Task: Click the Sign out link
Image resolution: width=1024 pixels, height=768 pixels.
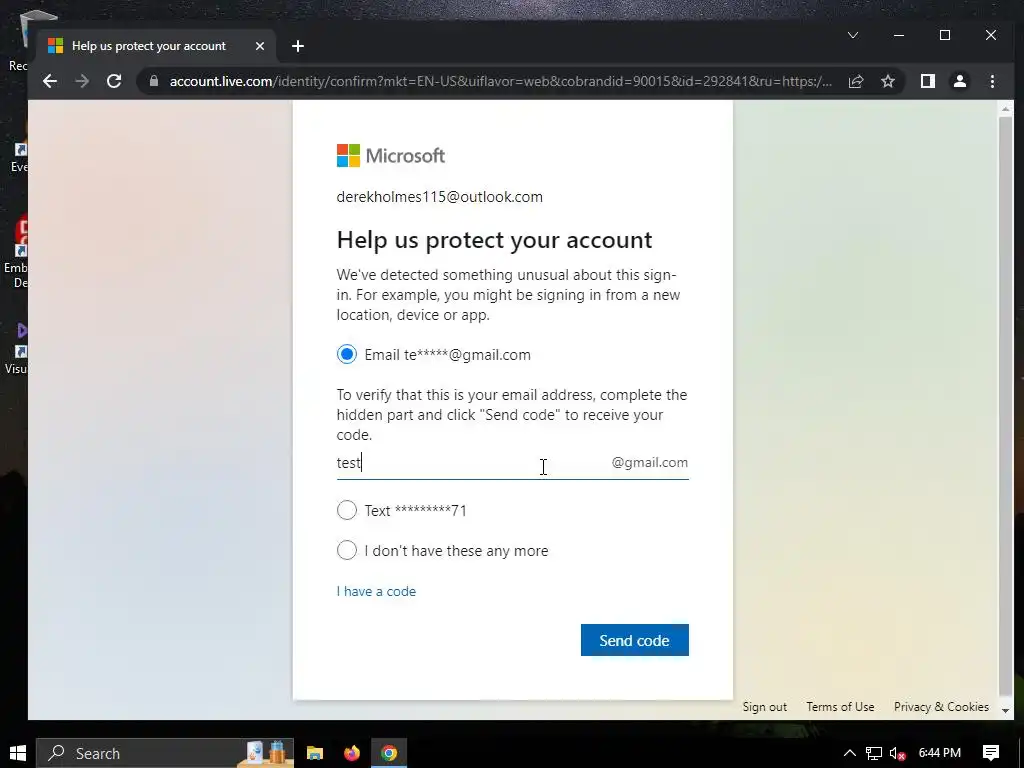Action: click(764, 707)
